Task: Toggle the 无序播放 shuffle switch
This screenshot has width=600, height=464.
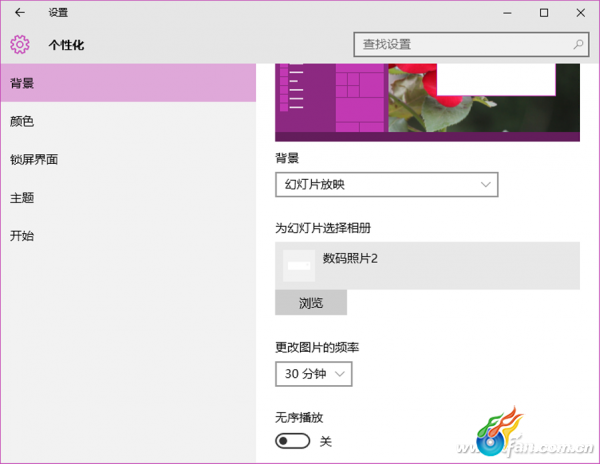Action: [x=292, y=441]
